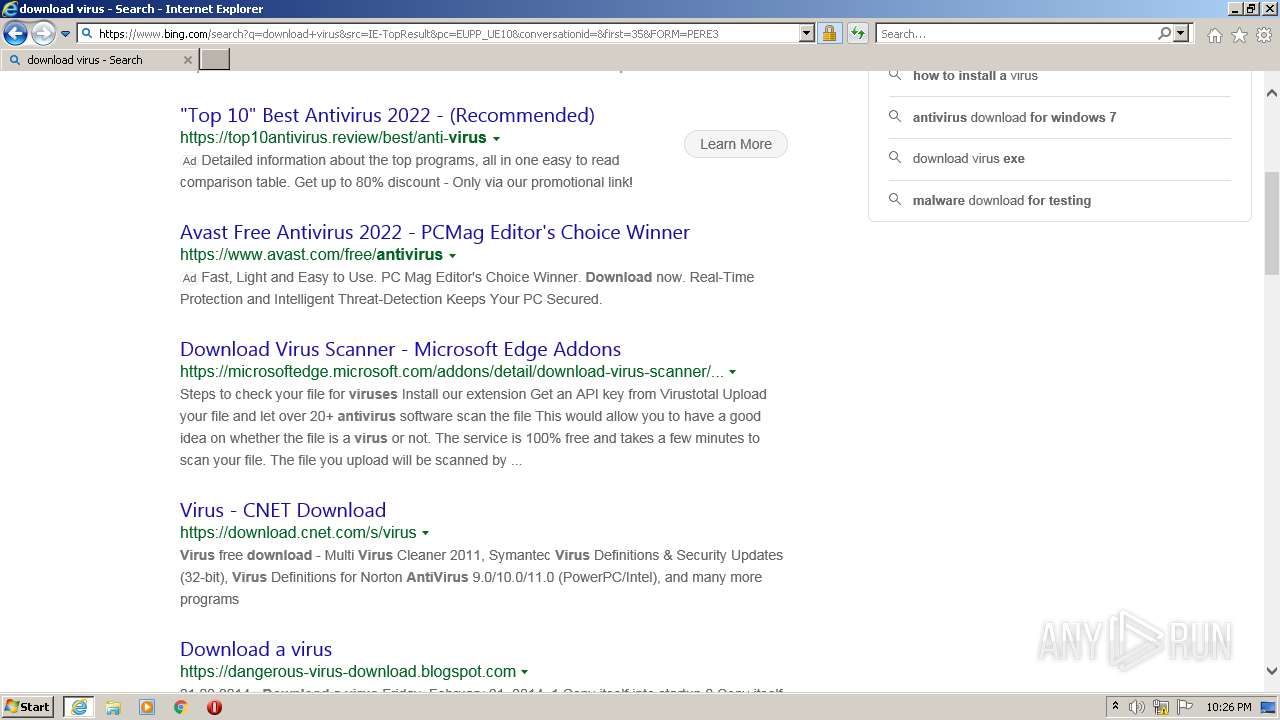This screenshot has height=720, width=1280.
Task: Open the search provider dropdown arrow
Action: coord(1181,33)
